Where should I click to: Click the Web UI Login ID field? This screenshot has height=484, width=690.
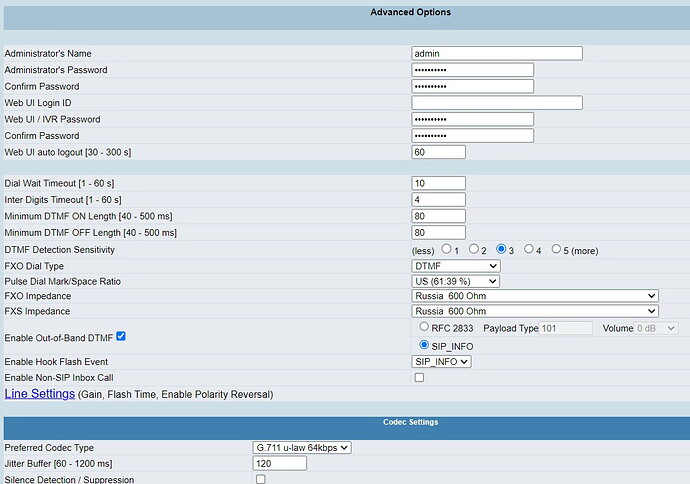[x=497, y=103]
